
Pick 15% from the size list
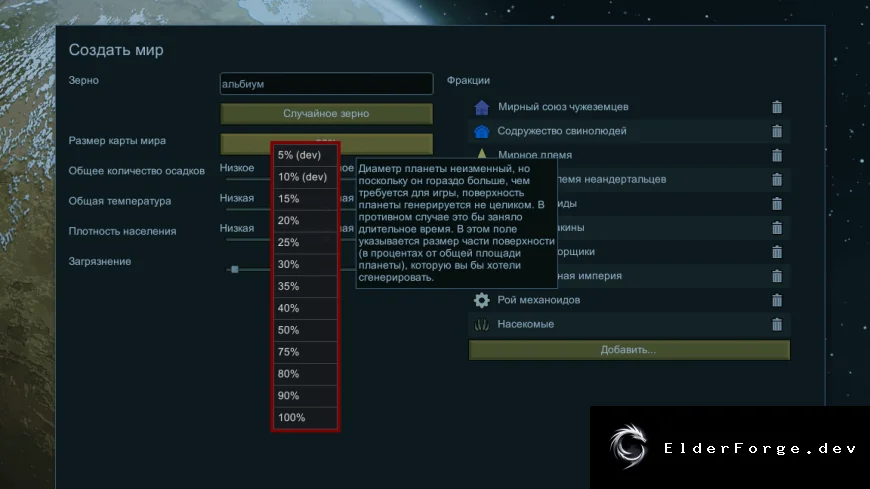click(305, 199)
